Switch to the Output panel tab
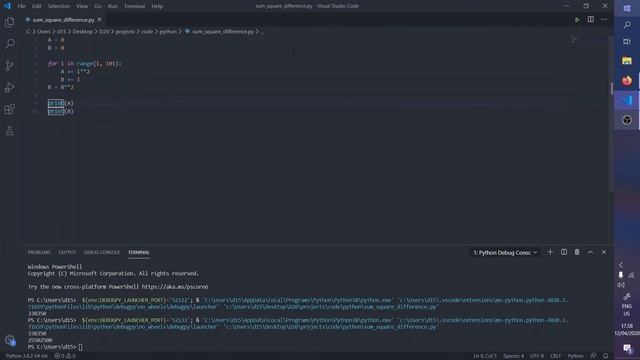This screenshot has height=360, width=640. click(x=67, y=252)
